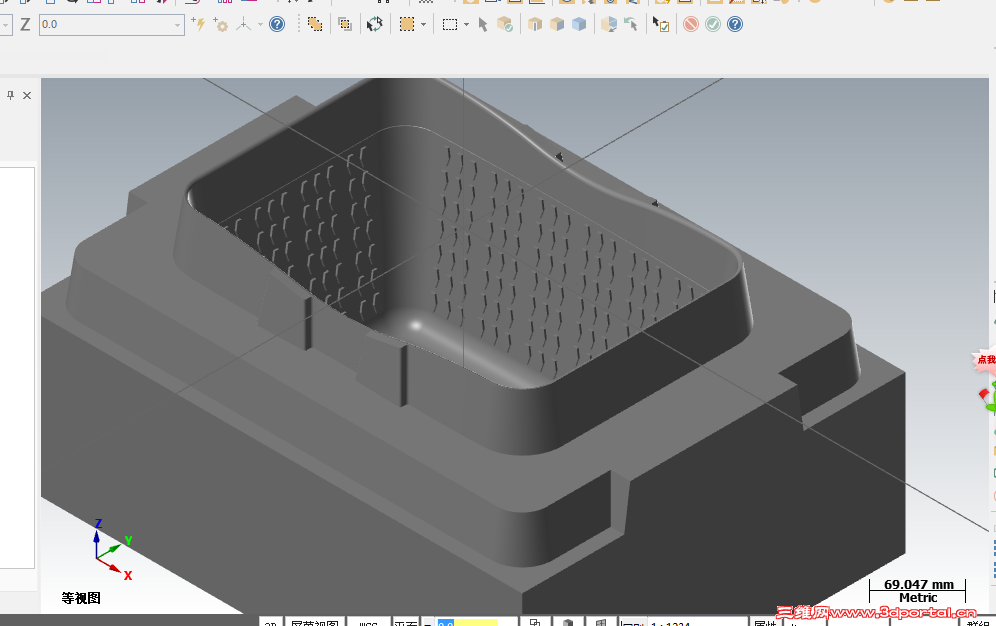Click the blue-orange cube from-back icon
This screenshot has width=996, height=626.
(609, 24)
